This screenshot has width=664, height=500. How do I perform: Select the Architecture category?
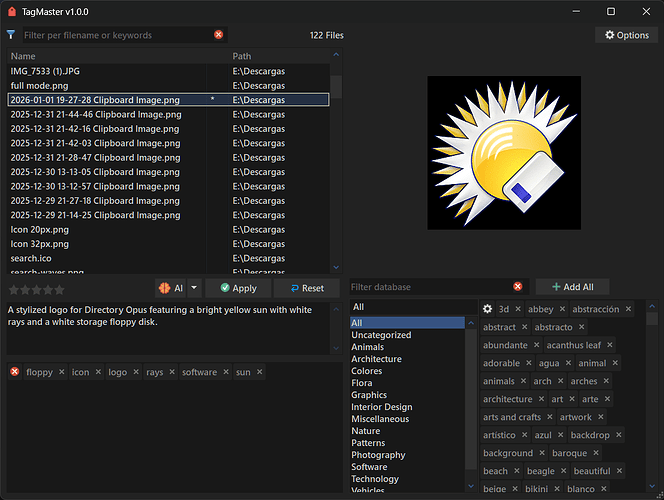click(376, 359)
